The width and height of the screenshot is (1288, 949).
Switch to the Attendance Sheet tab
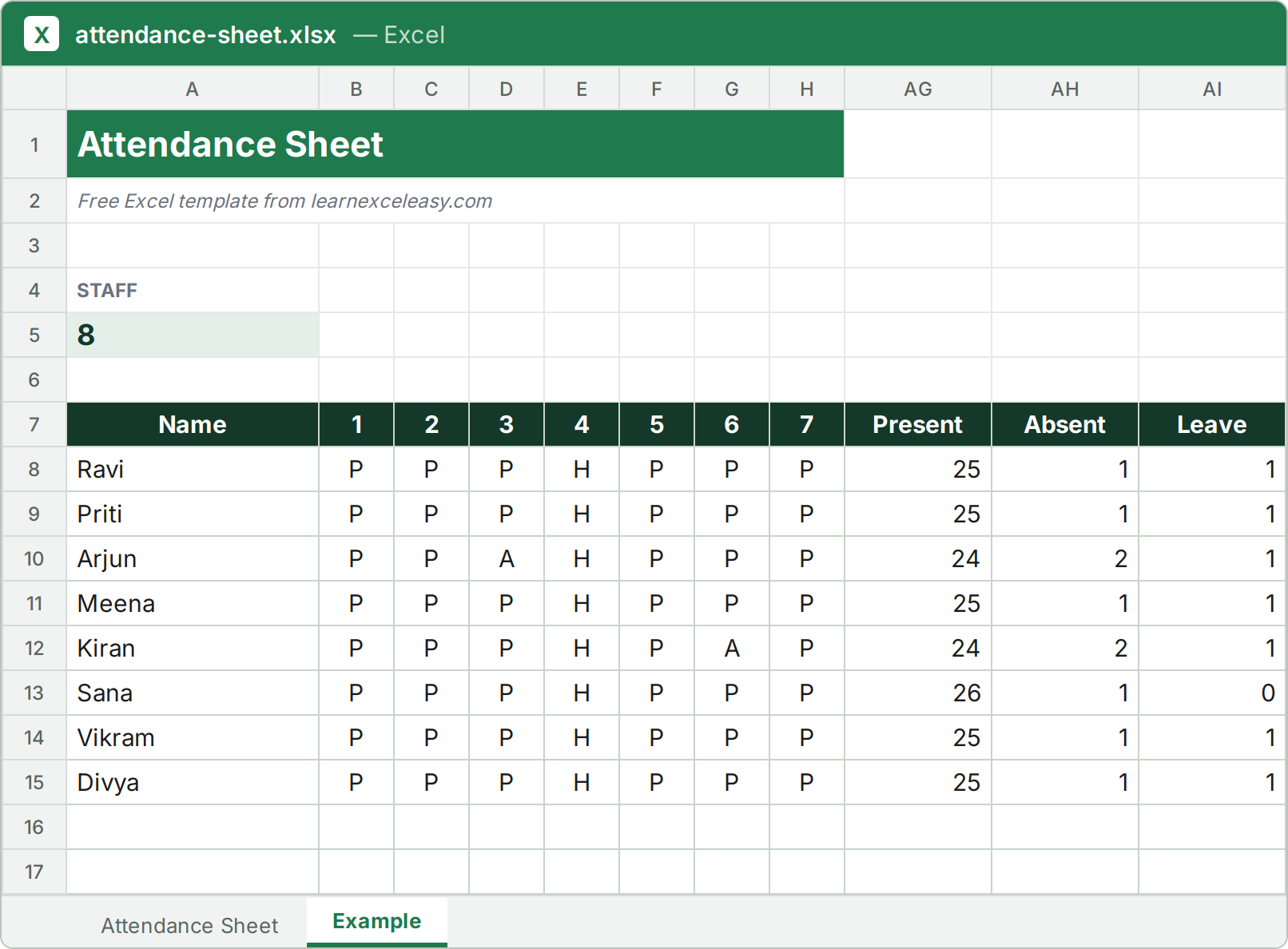(x=189, y=925)
